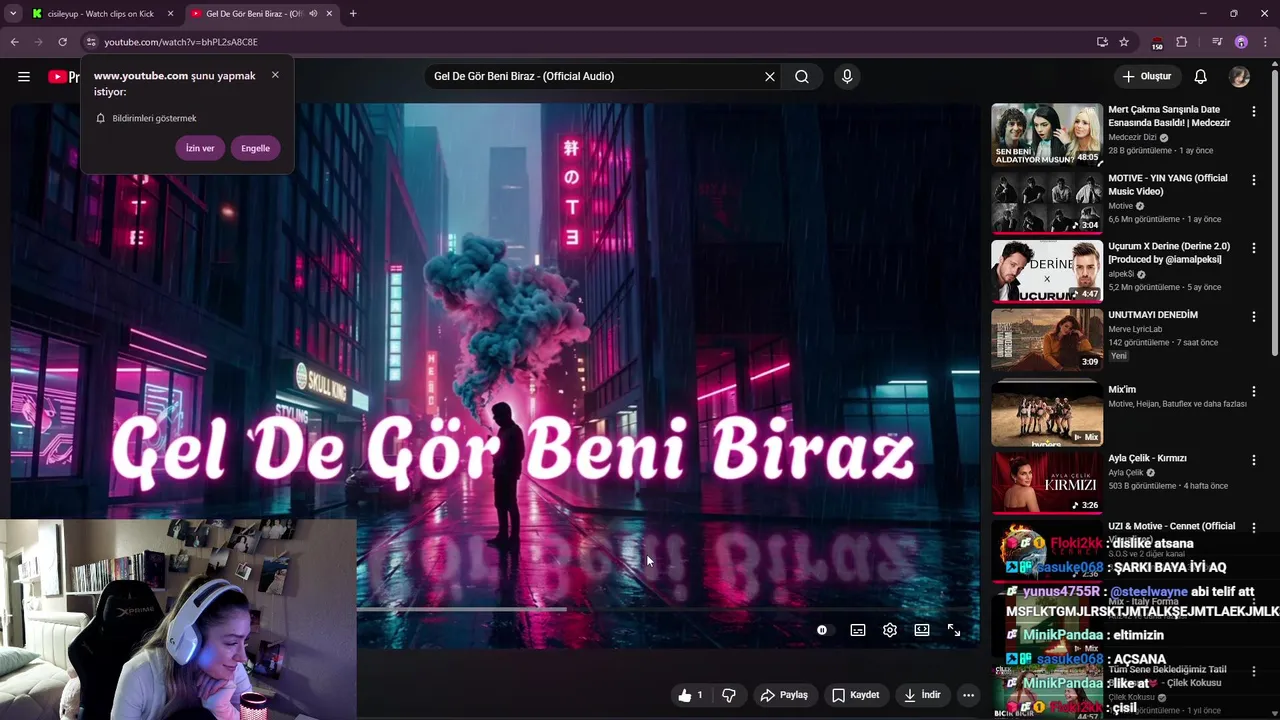Viewport: 1280px width, 720px height.
Task: Start voice search with the microphone
Action: click(847, 77)
